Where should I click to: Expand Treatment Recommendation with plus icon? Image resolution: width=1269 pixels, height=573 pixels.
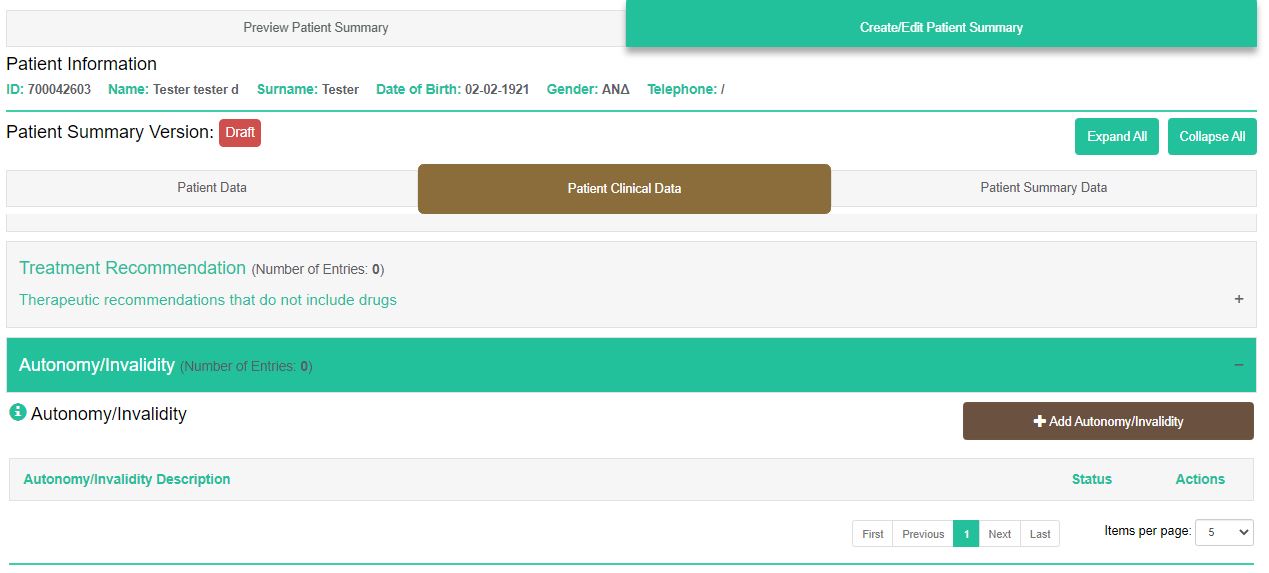pos(1238,299)
